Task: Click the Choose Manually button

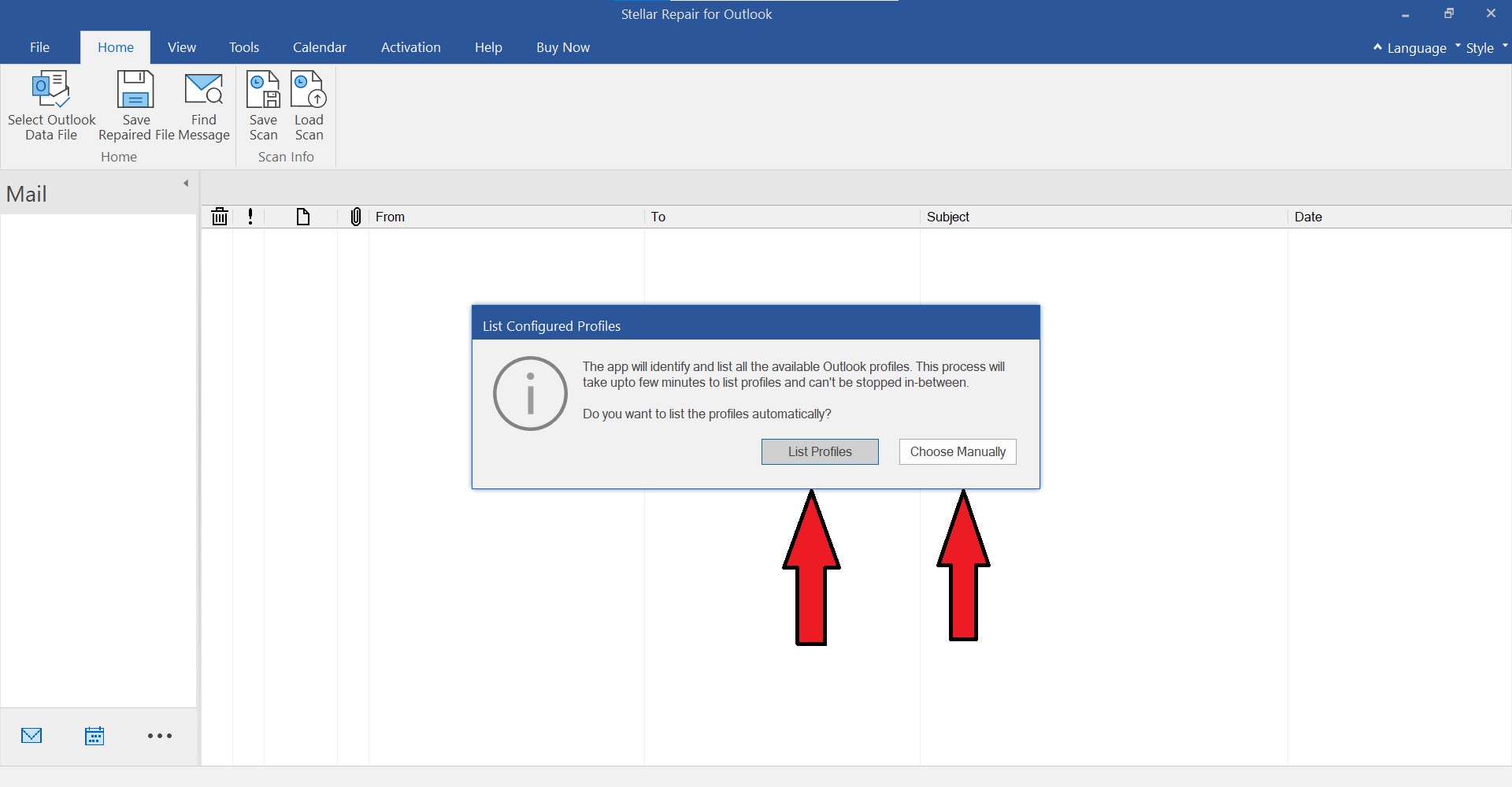Action: point(958,451)
